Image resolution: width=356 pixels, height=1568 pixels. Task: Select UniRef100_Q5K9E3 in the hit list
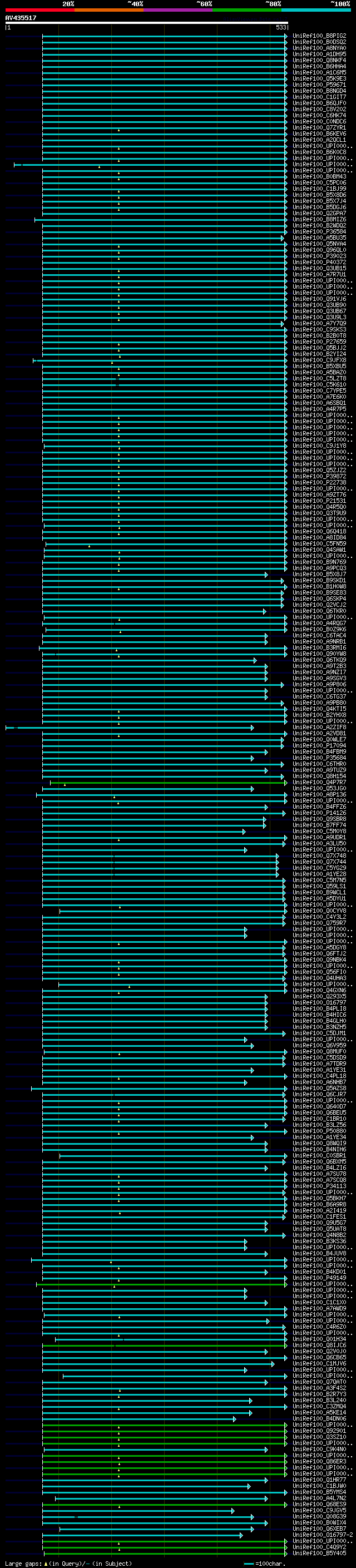tap(319, 78)
